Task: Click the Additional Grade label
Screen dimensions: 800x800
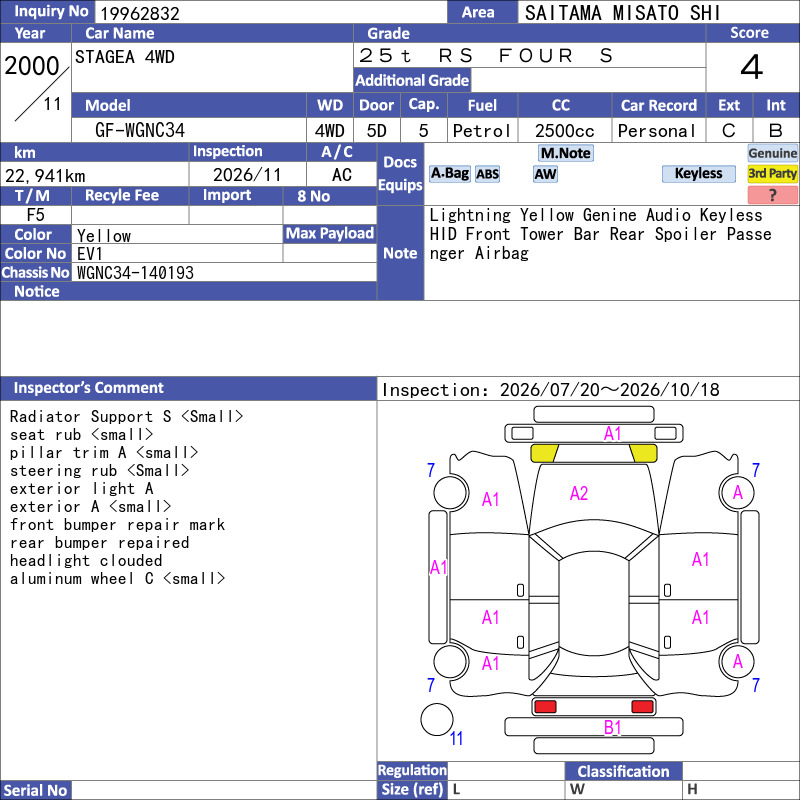Action: click(412, 80)
